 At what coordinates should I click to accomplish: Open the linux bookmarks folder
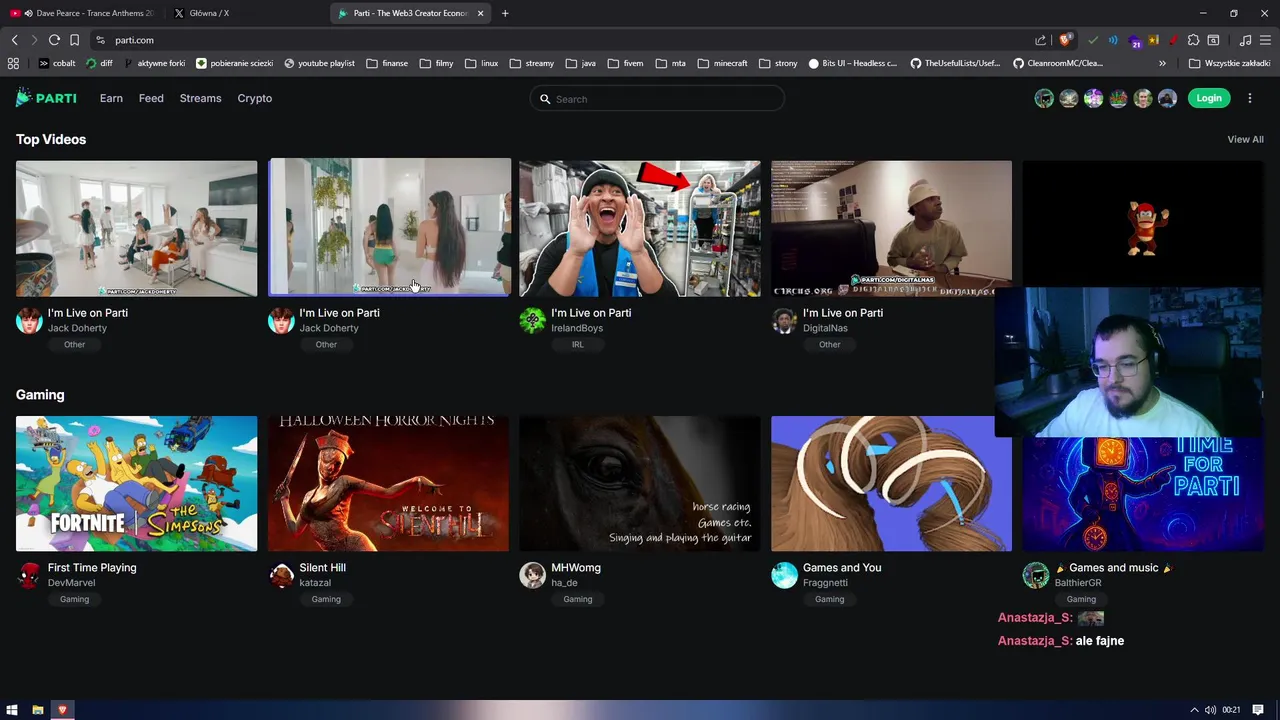click(481, 63)
